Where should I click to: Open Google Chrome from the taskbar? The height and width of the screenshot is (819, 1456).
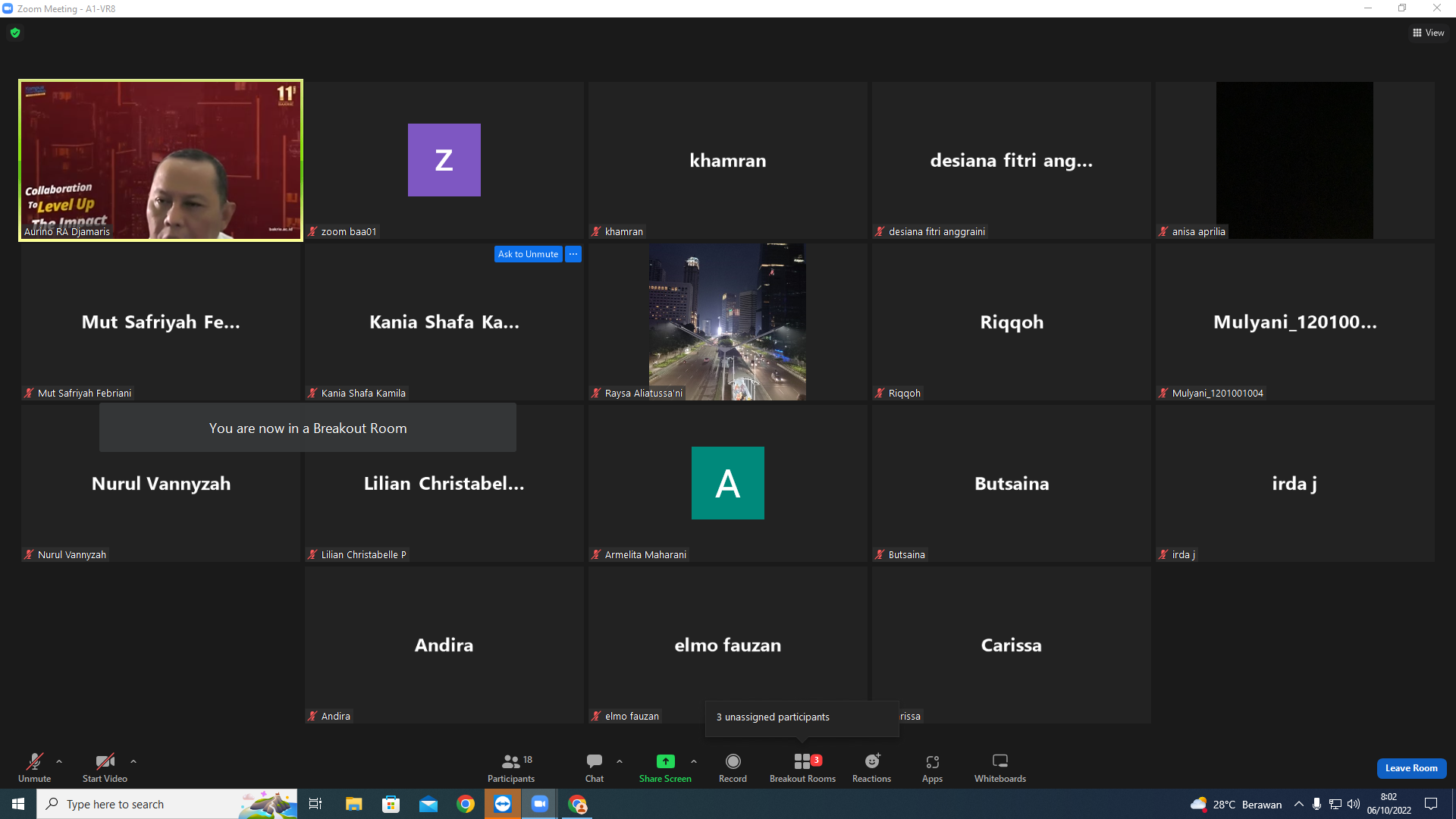[466, 804]
